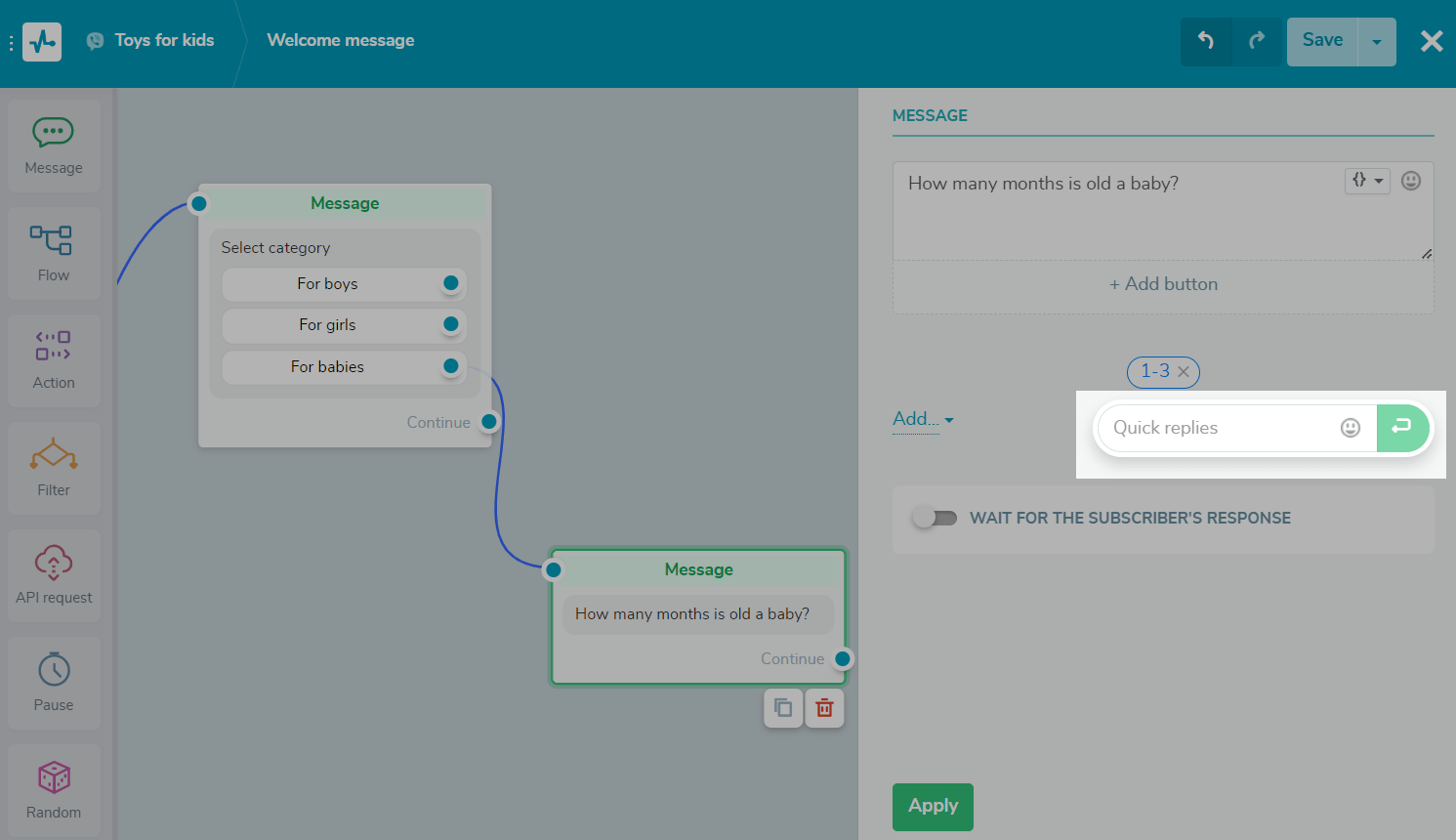Screen dimensions: 1456x840
Task: Click + Add button
Action: pyautogui.click(x=1163, y=284)
